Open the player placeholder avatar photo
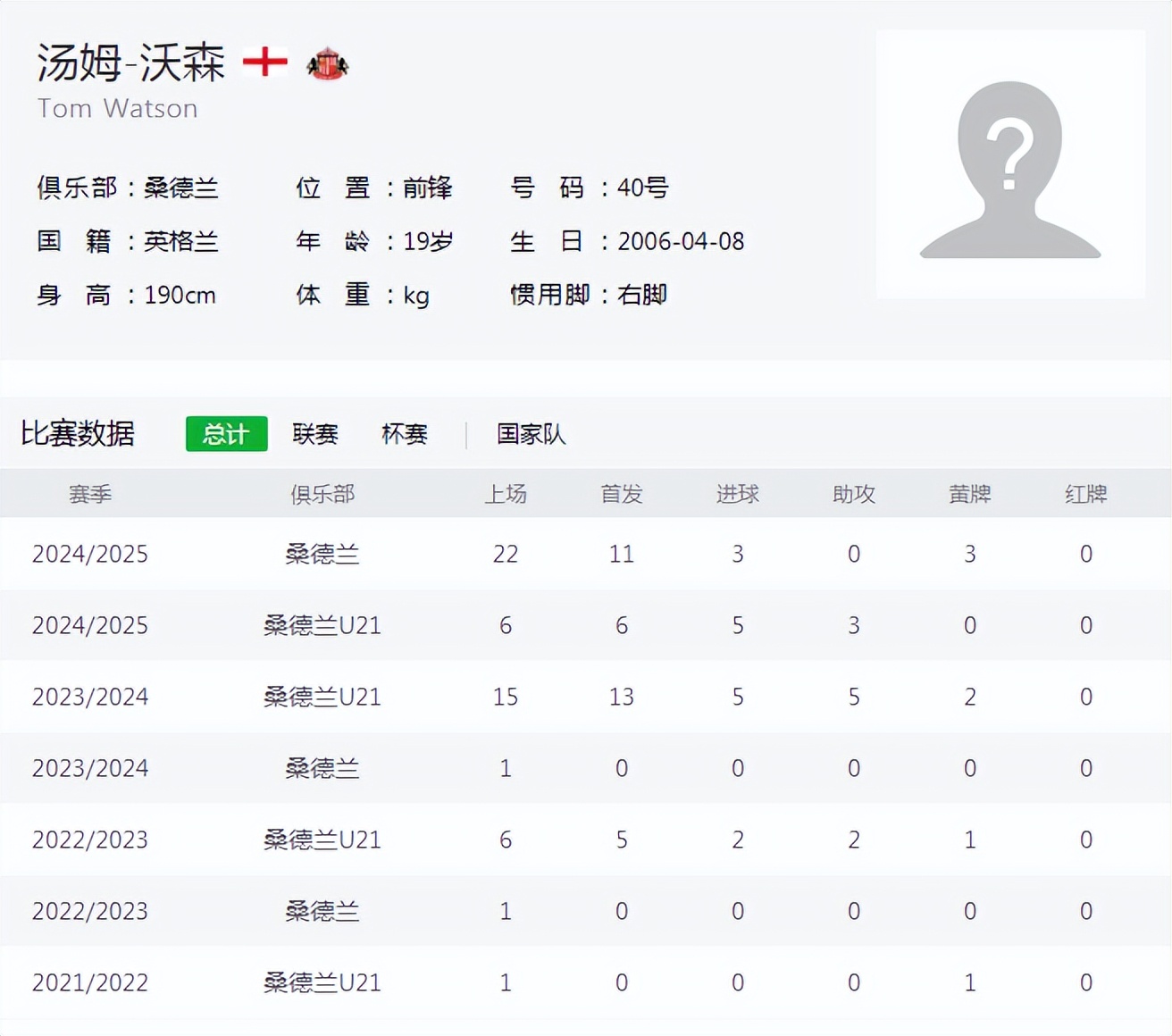1172x1036 pixels. (x=1010, y=164)
